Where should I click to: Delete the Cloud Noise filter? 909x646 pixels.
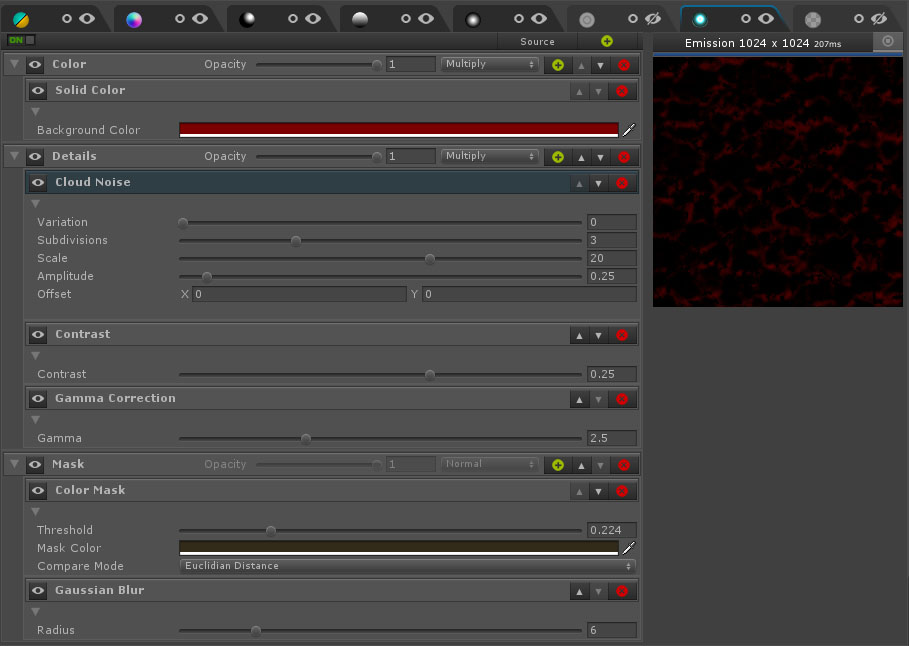tap(621, 183)
